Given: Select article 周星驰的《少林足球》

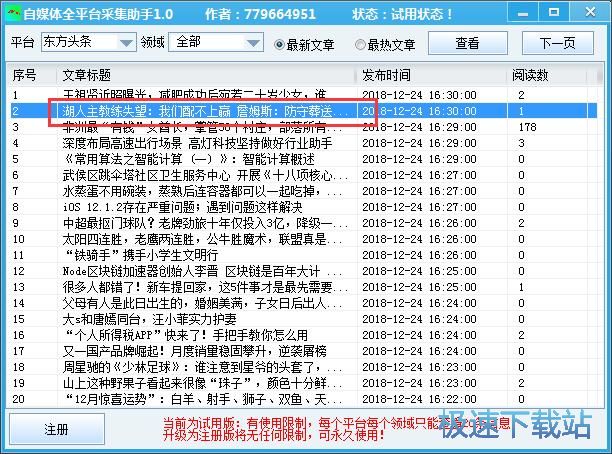Looking at the screenshot, I should (x=202, y=367).
